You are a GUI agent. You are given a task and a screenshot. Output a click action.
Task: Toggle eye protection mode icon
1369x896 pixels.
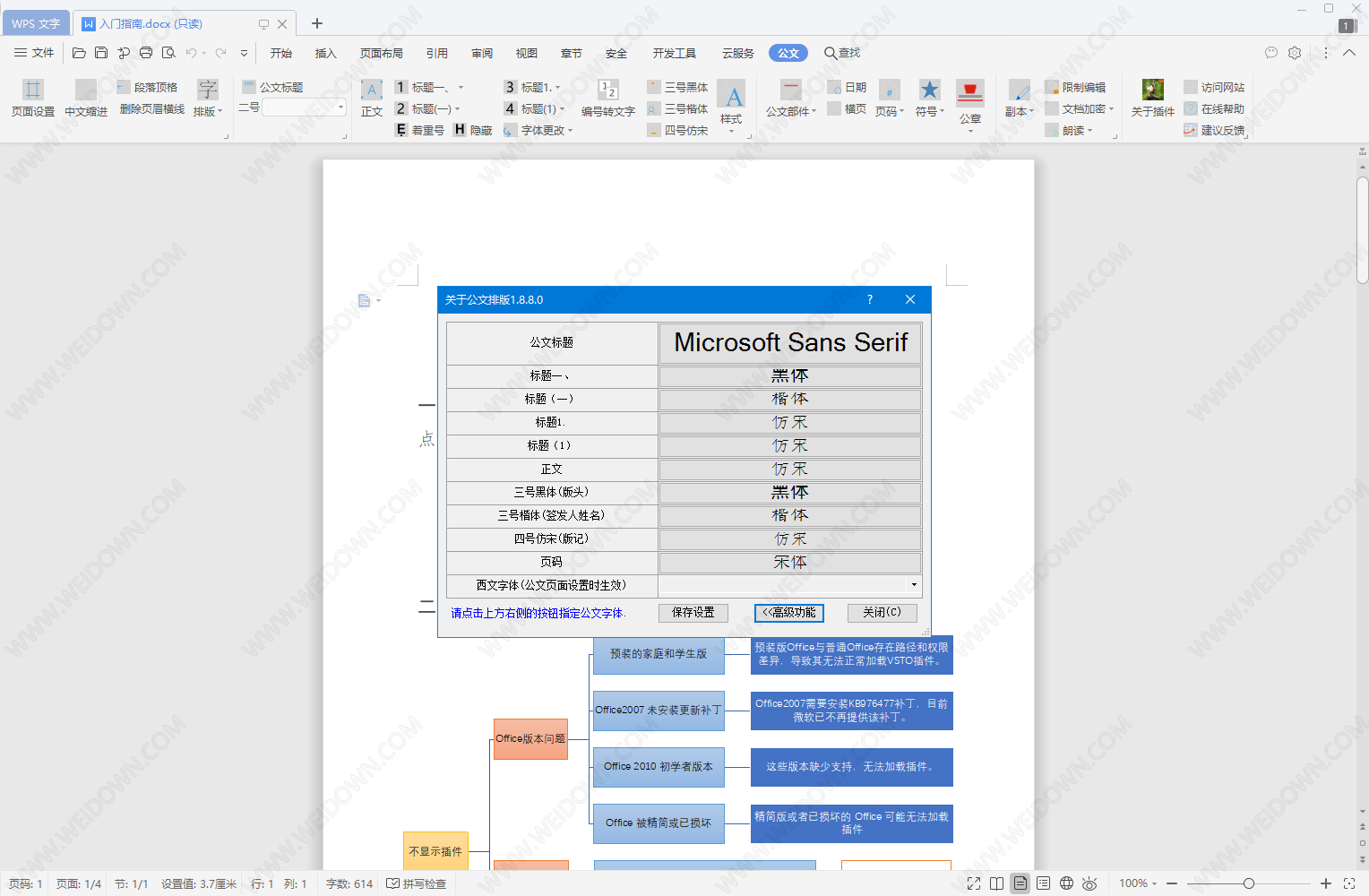pyautogui.click(x=1089, y=883)
